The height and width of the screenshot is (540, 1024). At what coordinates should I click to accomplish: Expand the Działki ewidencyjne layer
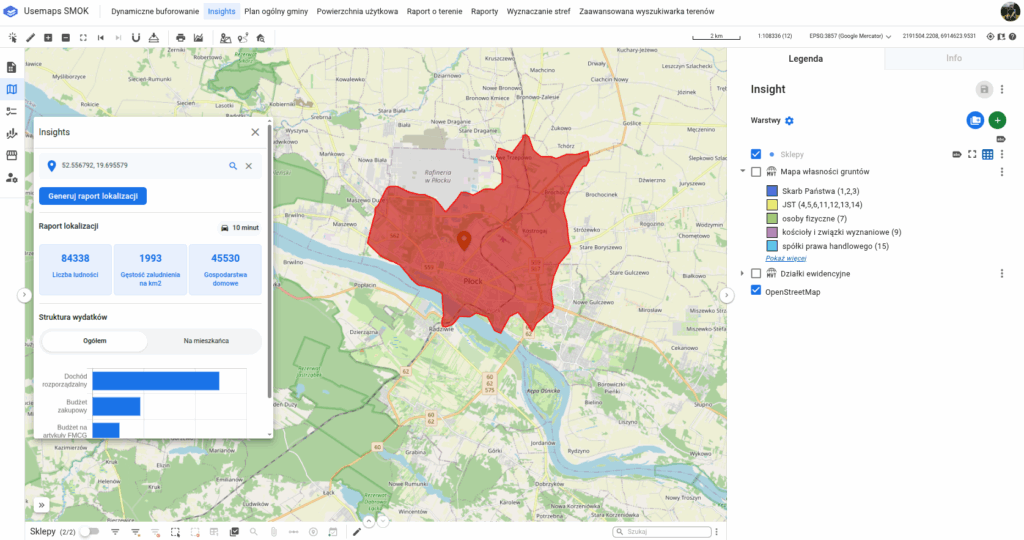coord(742,273)
